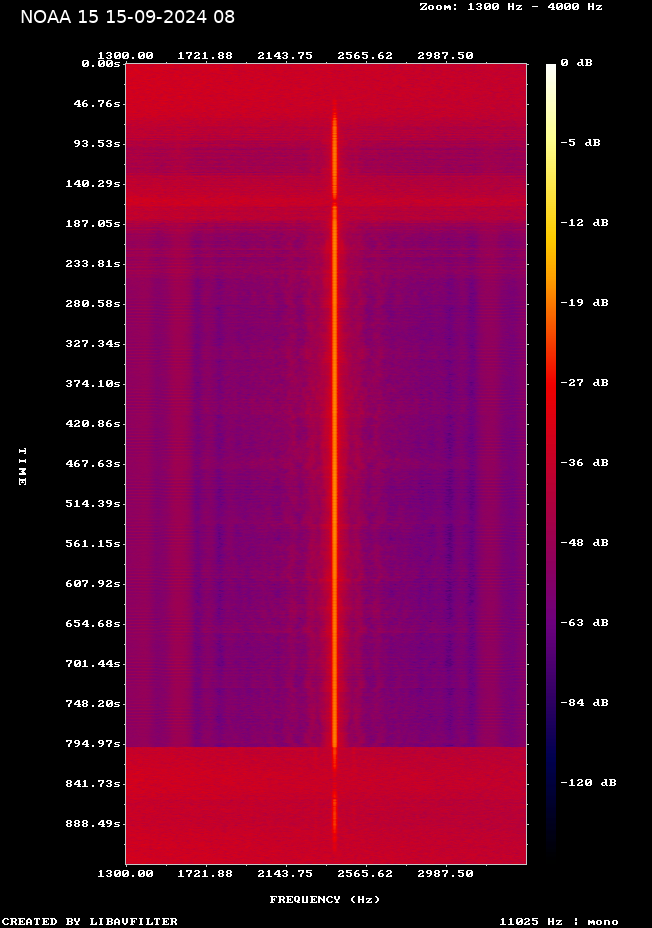
Task: Click the -120 dB color scale label
Action: [588, 782]
